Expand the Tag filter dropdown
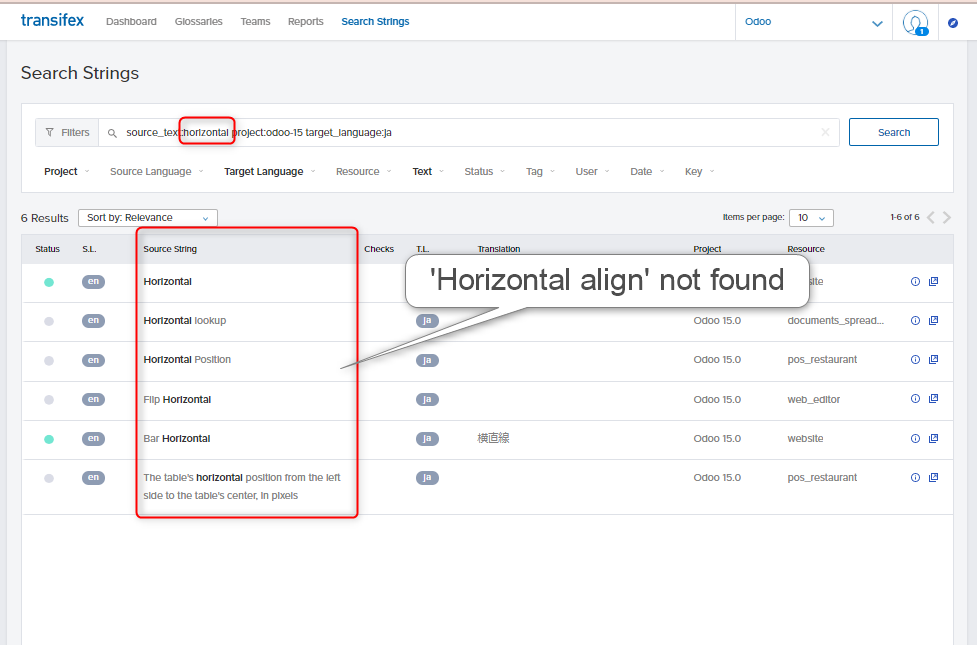This screenshot has width=977, height=645. click(540, 171)
